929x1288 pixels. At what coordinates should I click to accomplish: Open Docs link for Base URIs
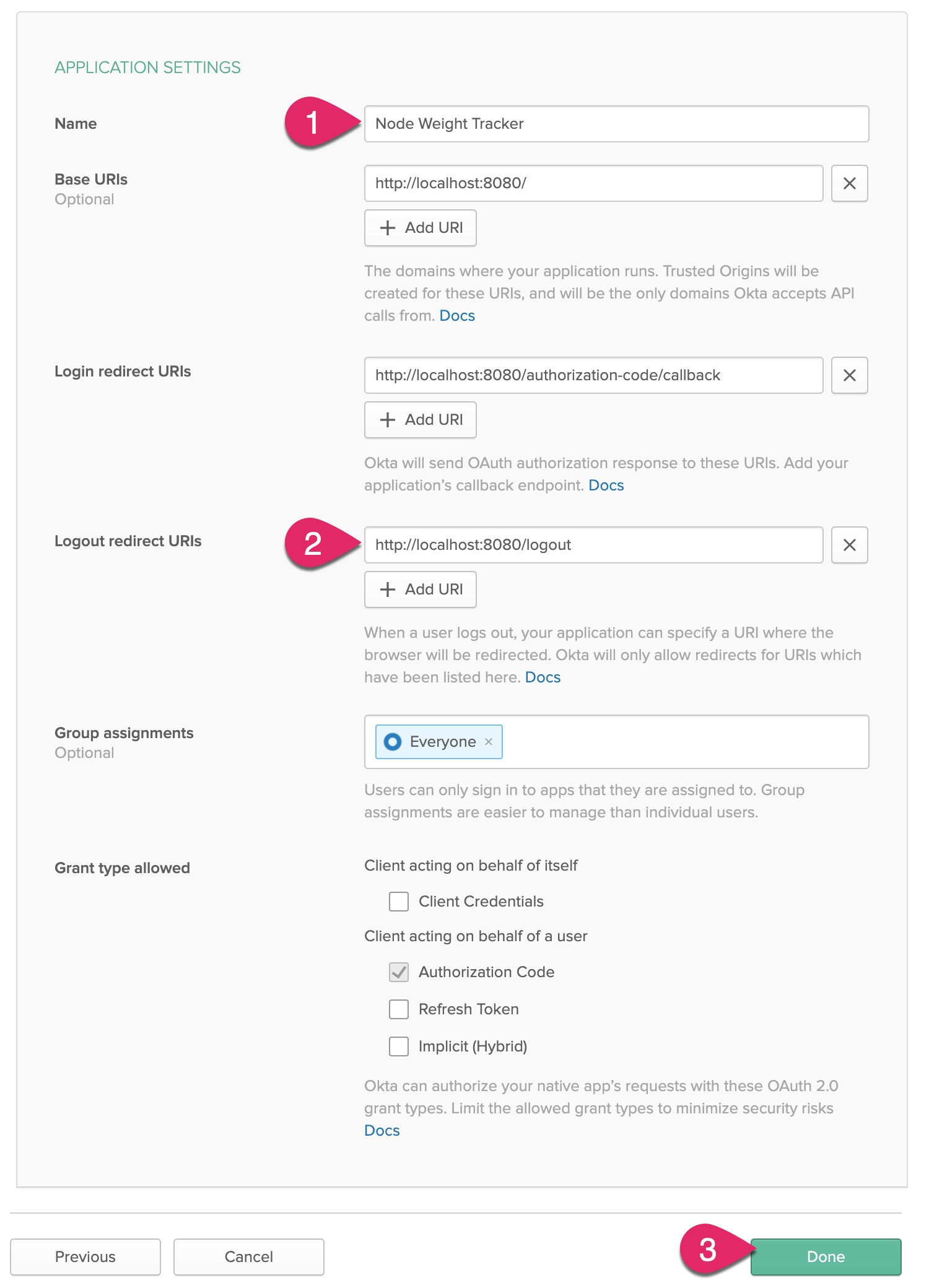(457, 316)
